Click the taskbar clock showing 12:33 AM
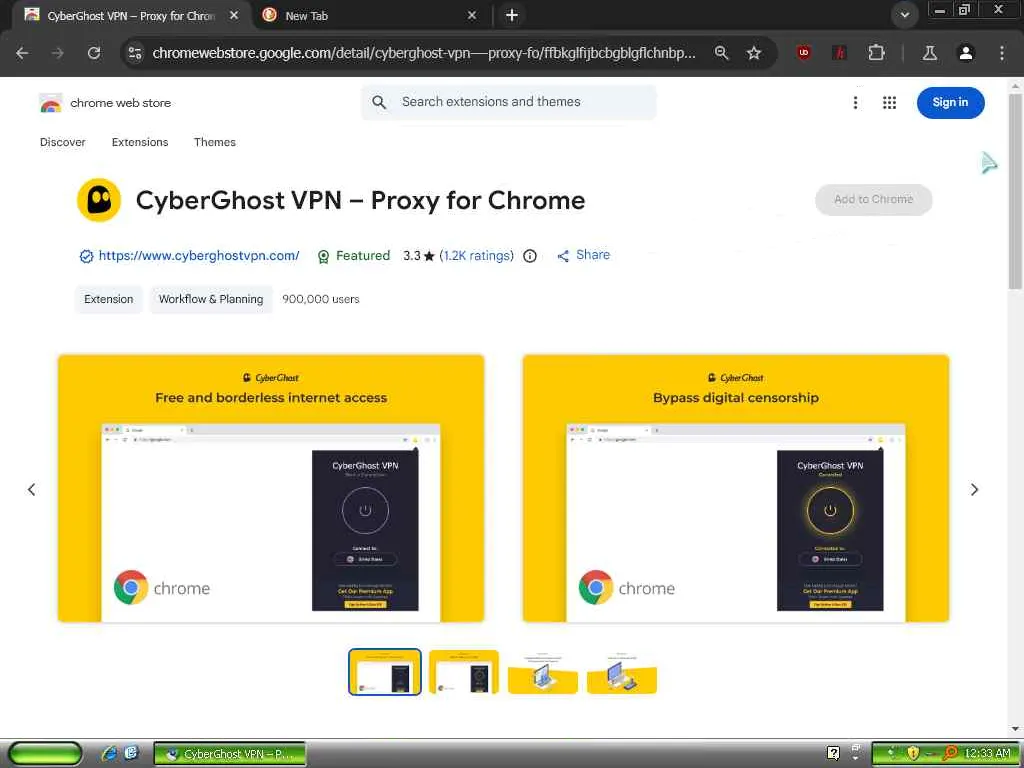1024x768 pixels. click(987, 754)
